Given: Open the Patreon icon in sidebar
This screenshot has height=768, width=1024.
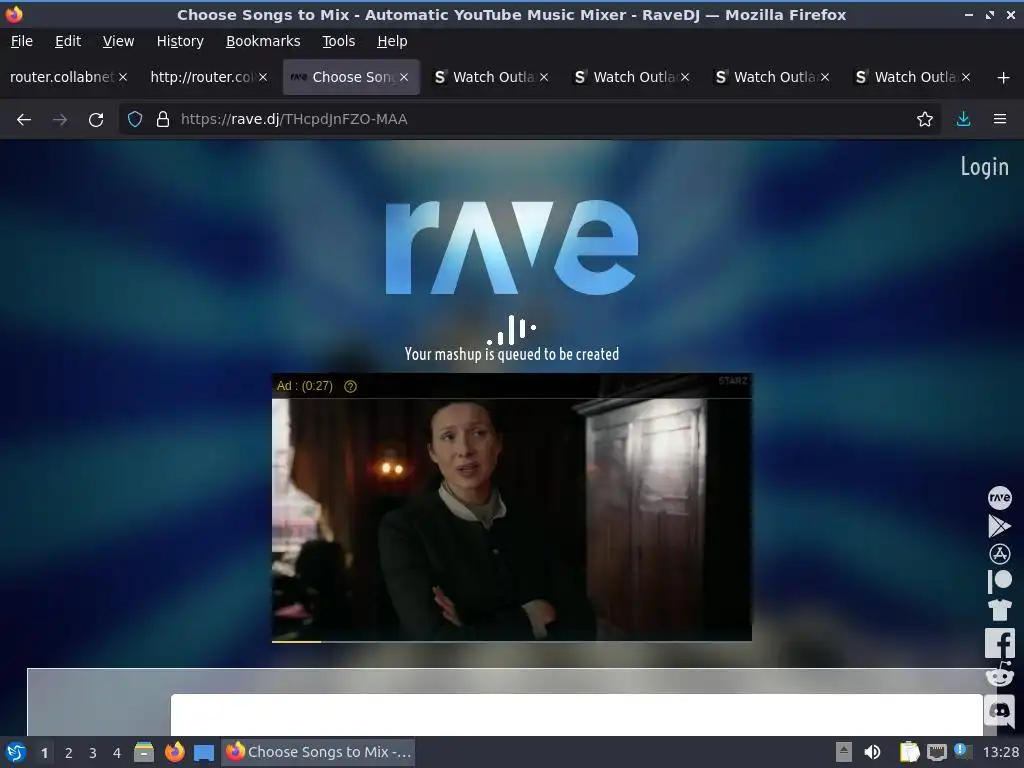Looking at the screenshot, I should [x=999, y=581].
